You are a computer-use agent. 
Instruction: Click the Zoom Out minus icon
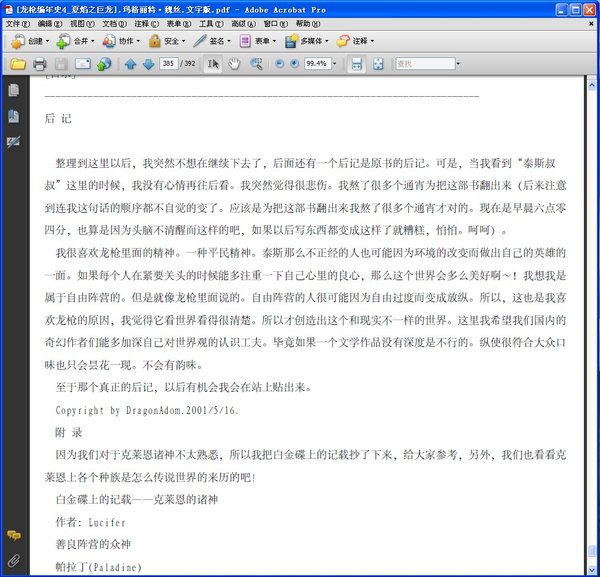click(280, 64)
